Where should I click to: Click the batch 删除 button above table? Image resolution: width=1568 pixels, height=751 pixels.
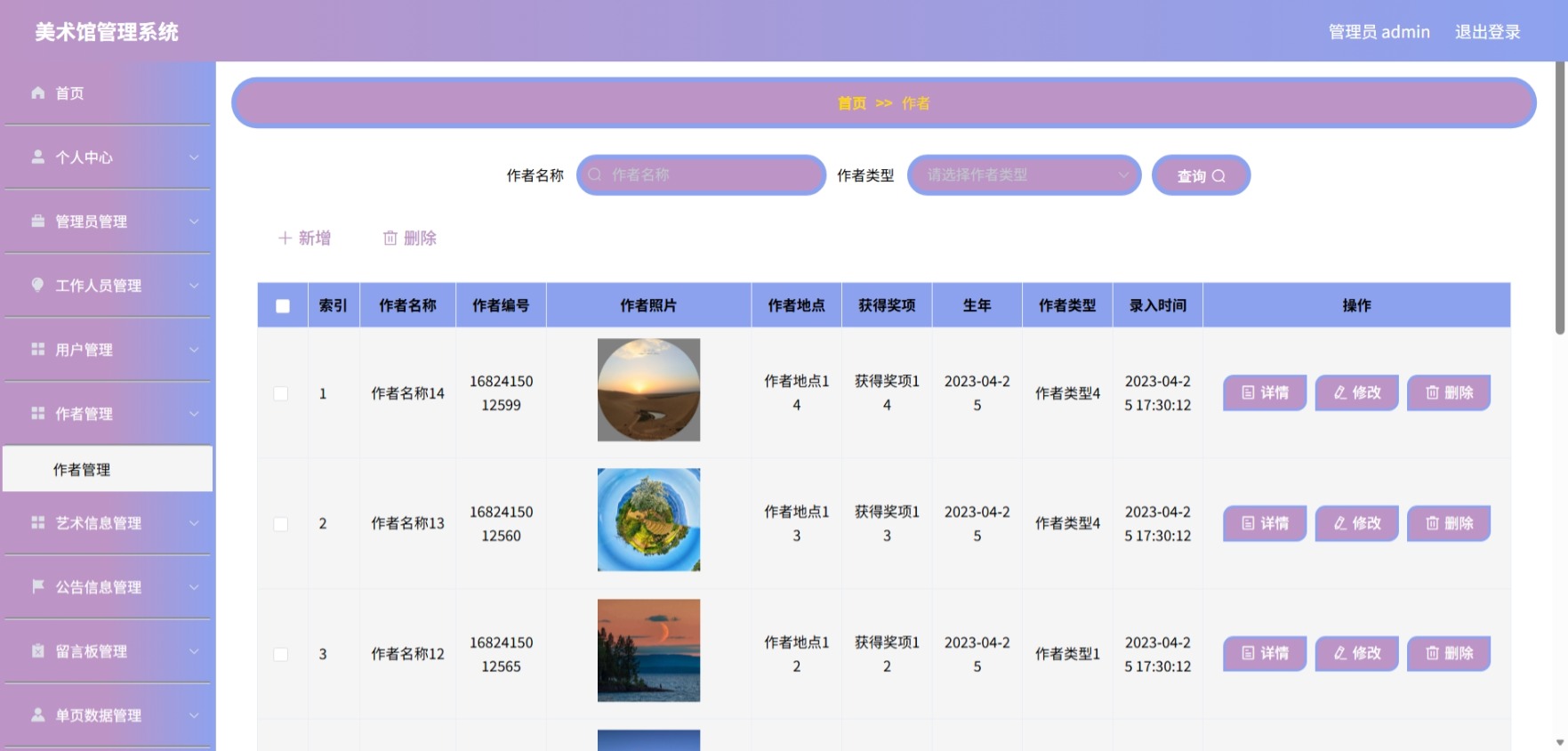pos(409,238)
